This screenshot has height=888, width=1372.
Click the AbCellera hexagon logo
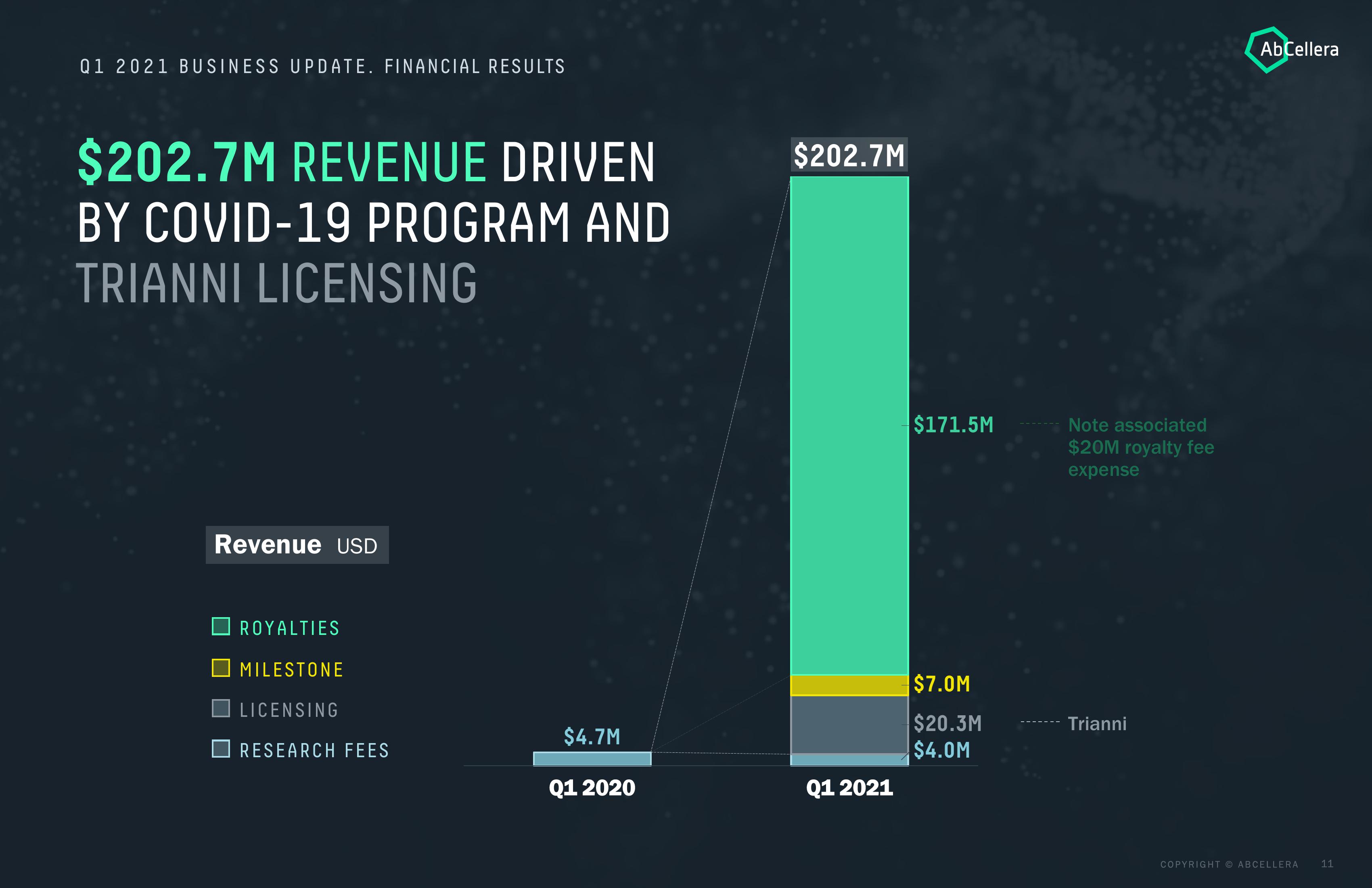(x=1291, y=50)
